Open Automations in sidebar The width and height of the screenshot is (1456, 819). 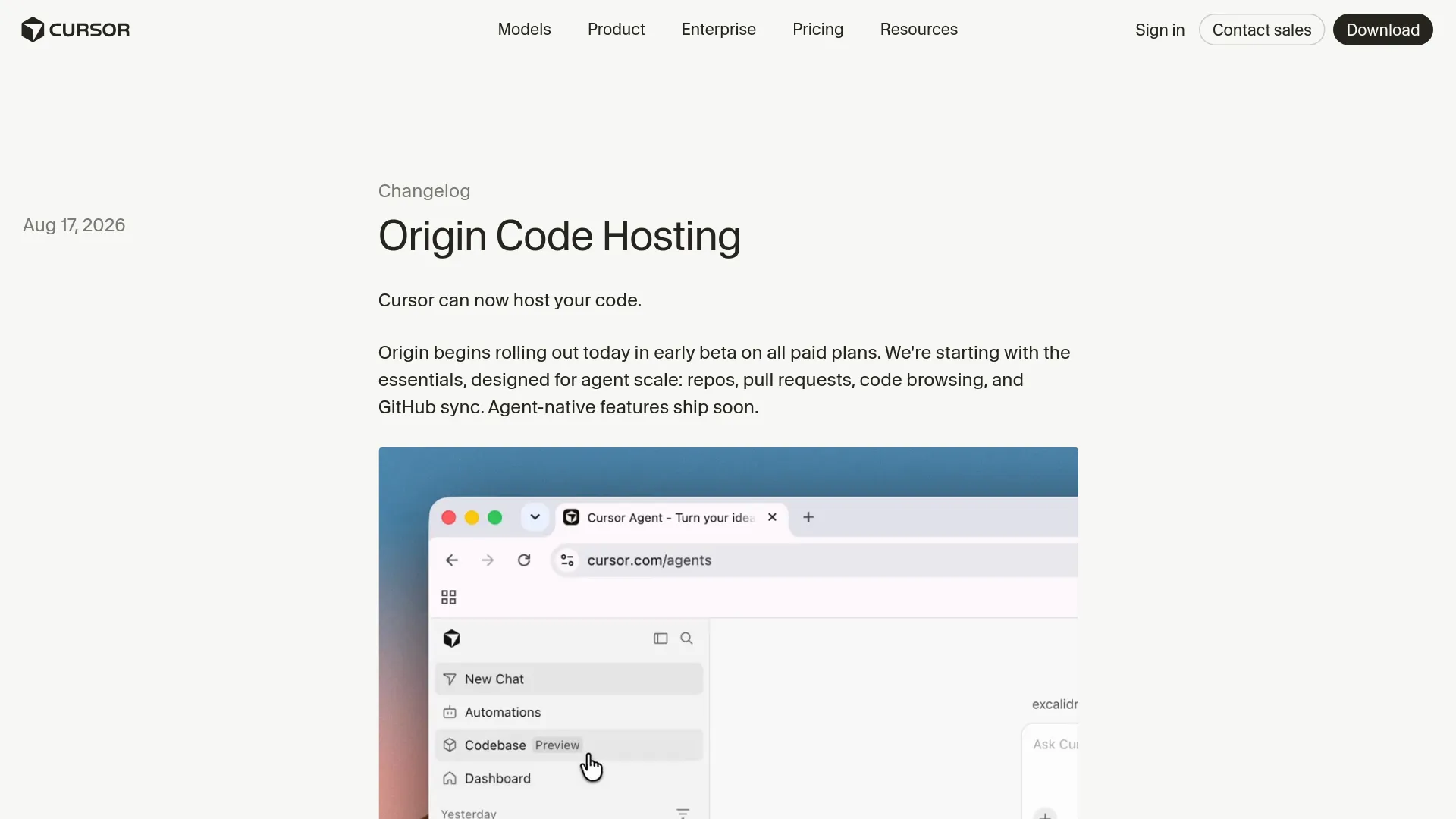pos(569,712)
